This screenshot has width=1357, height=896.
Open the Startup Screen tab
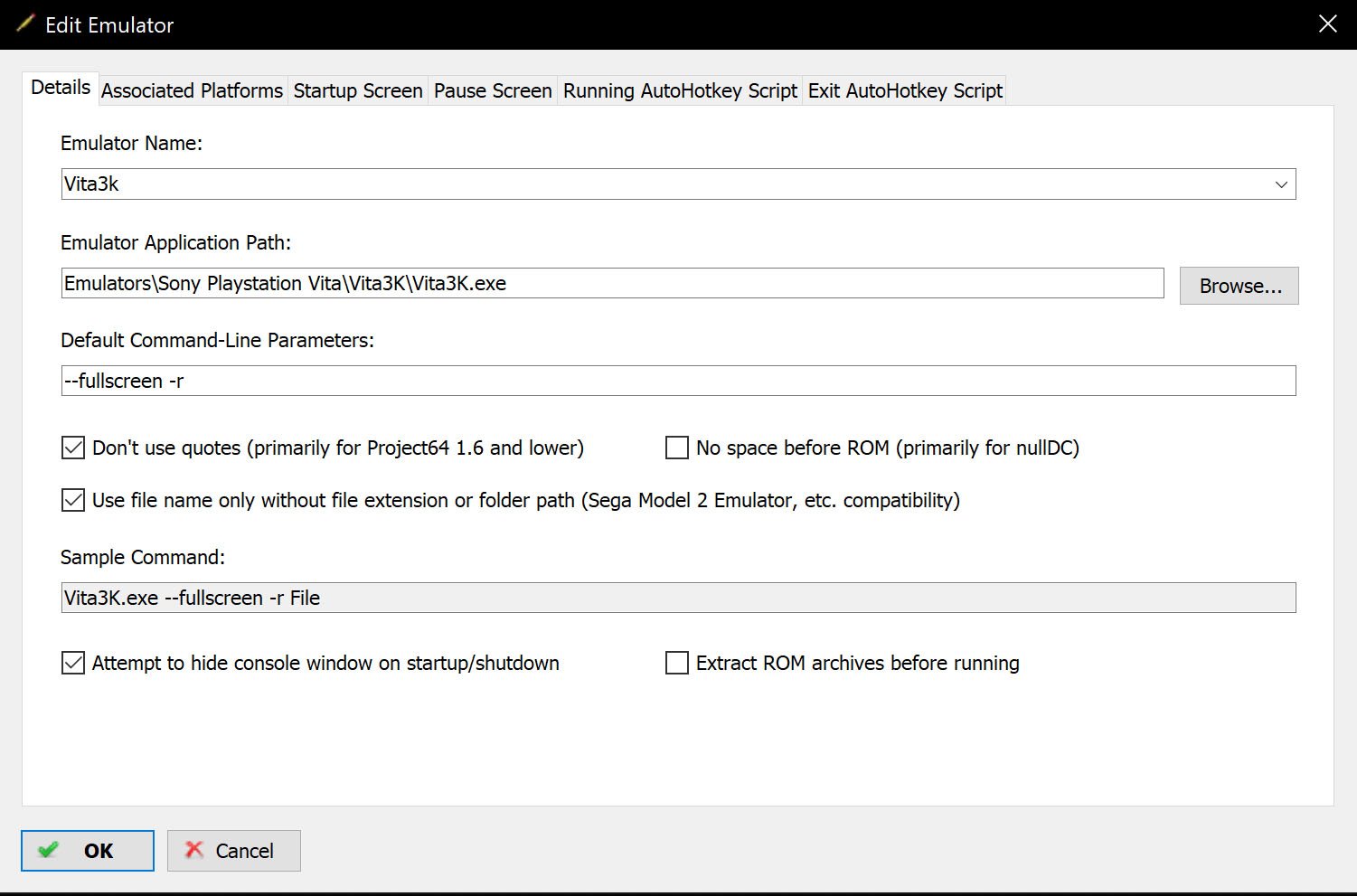click(x=358, y=90)
